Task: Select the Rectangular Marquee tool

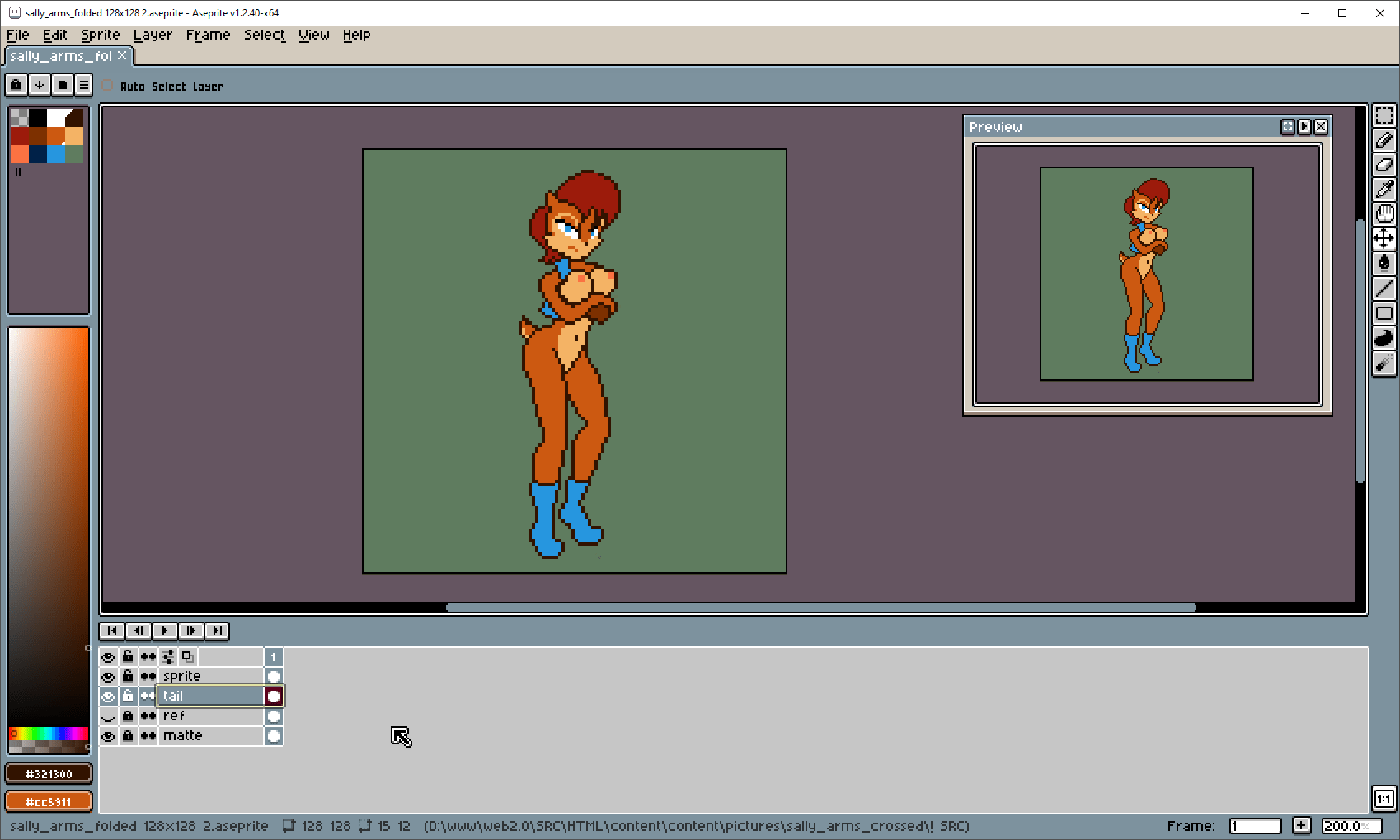Action: [1384, 115]
